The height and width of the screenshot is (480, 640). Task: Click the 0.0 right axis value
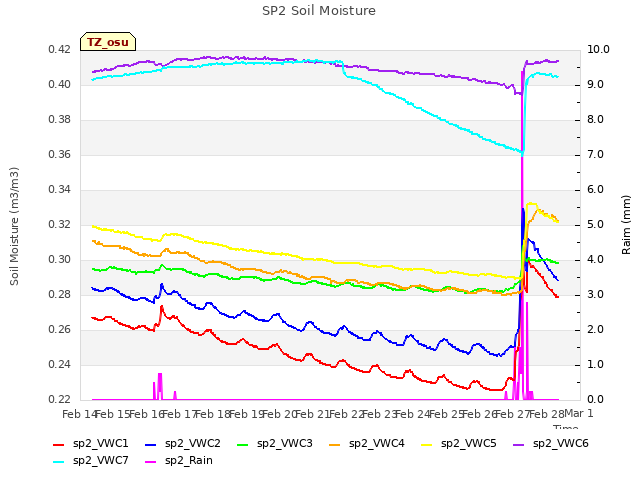pyautogui.click(x=596, y=400)
